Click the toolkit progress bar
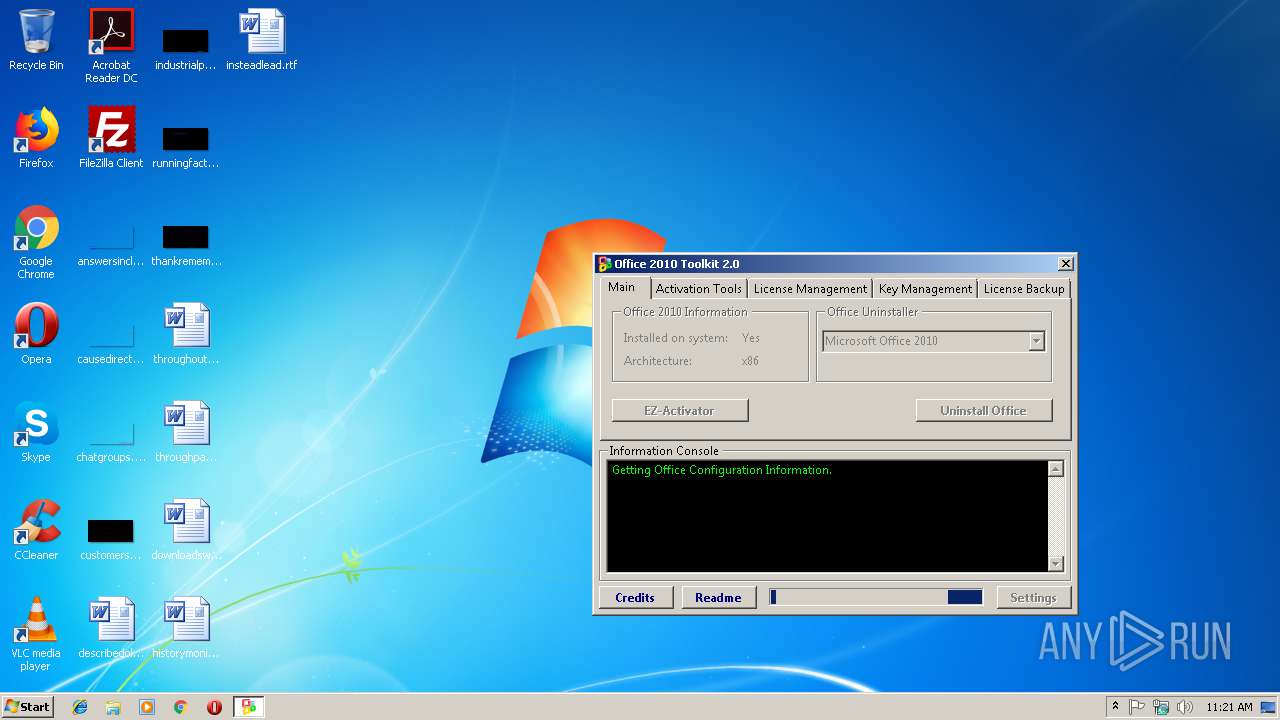The height and width of the screenshot is (720, 1280). click(876, 597)
